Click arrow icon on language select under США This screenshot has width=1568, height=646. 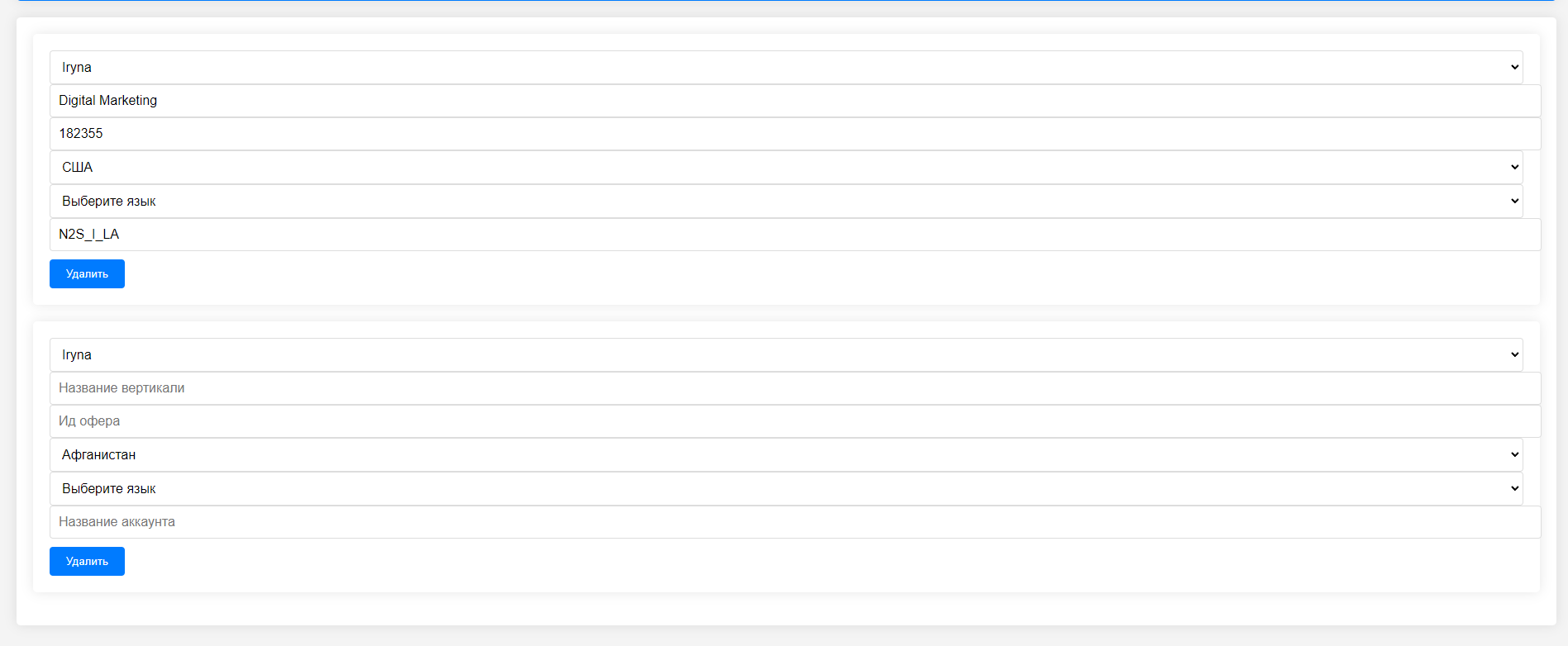pos(1514,201)
